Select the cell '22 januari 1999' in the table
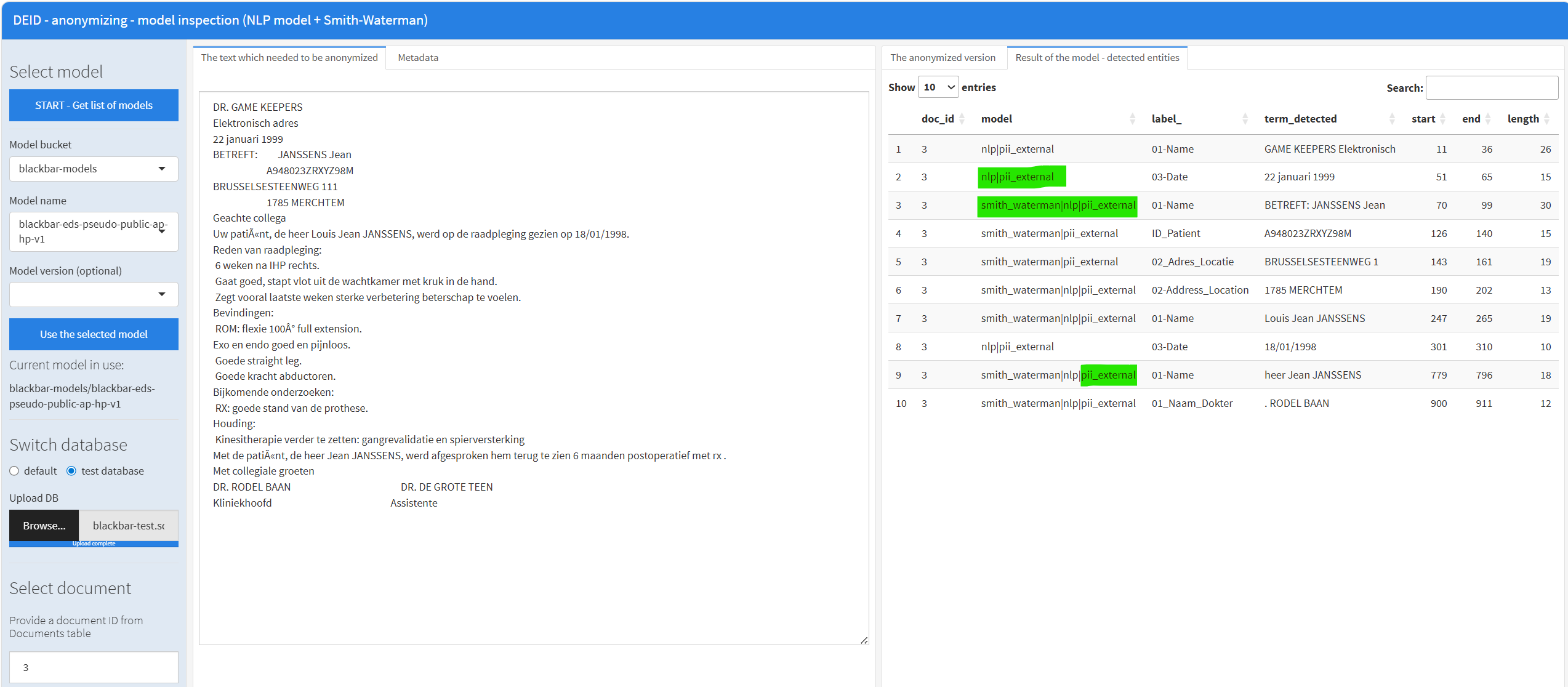This screenshot has width=1568, height=687. click(1299, 177)
